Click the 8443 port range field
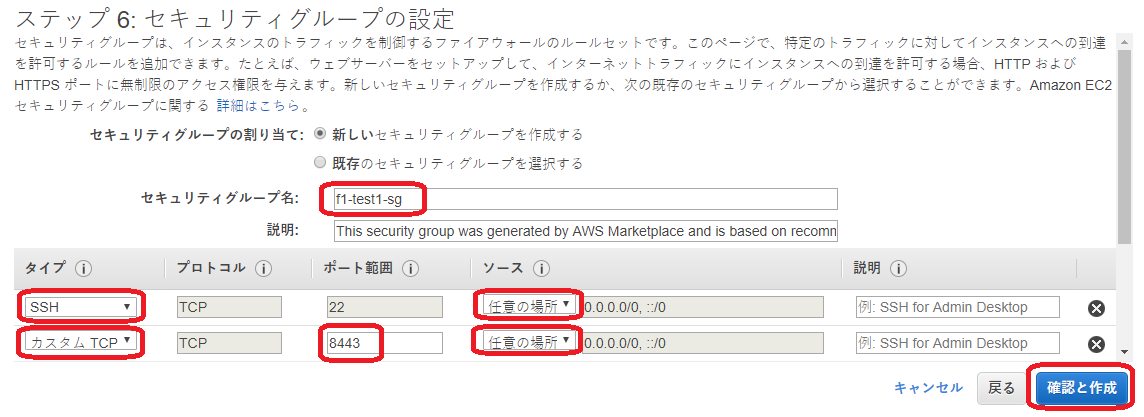1144x417 pixels. 384,343
